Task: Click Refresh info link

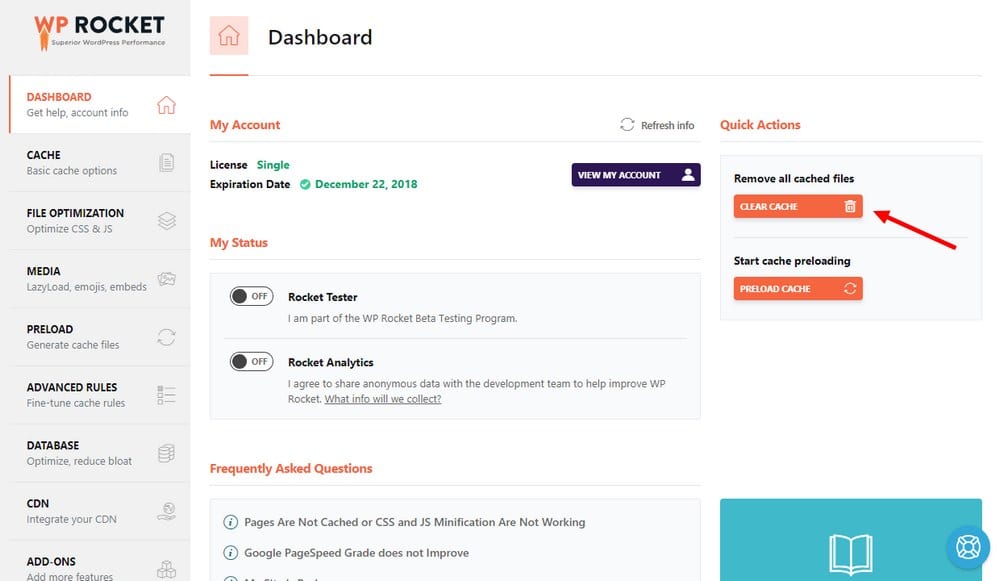Action: (x=657, y=125)
